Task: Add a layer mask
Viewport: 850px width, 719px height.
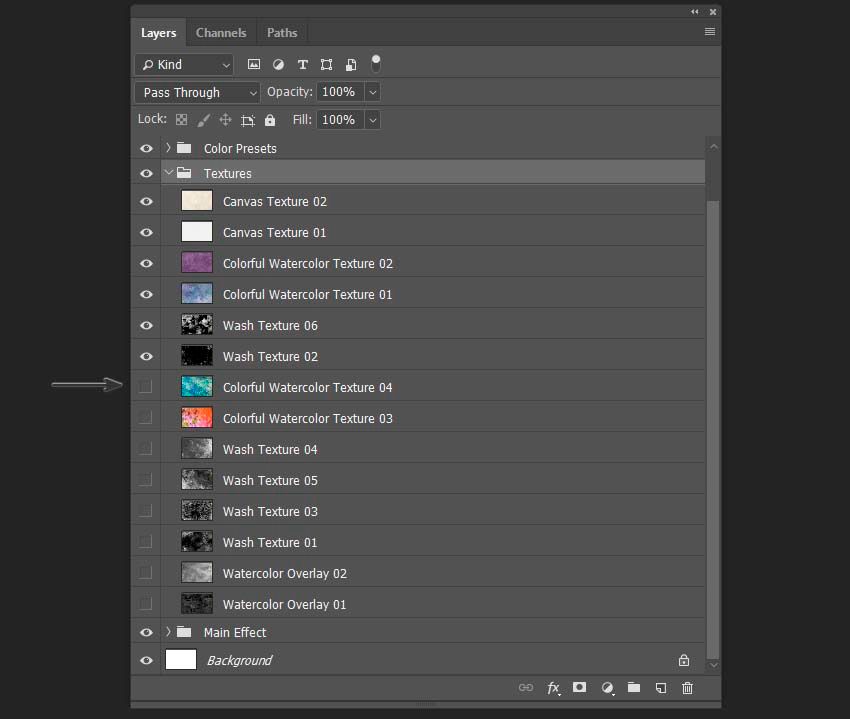Action: point(579,688)
